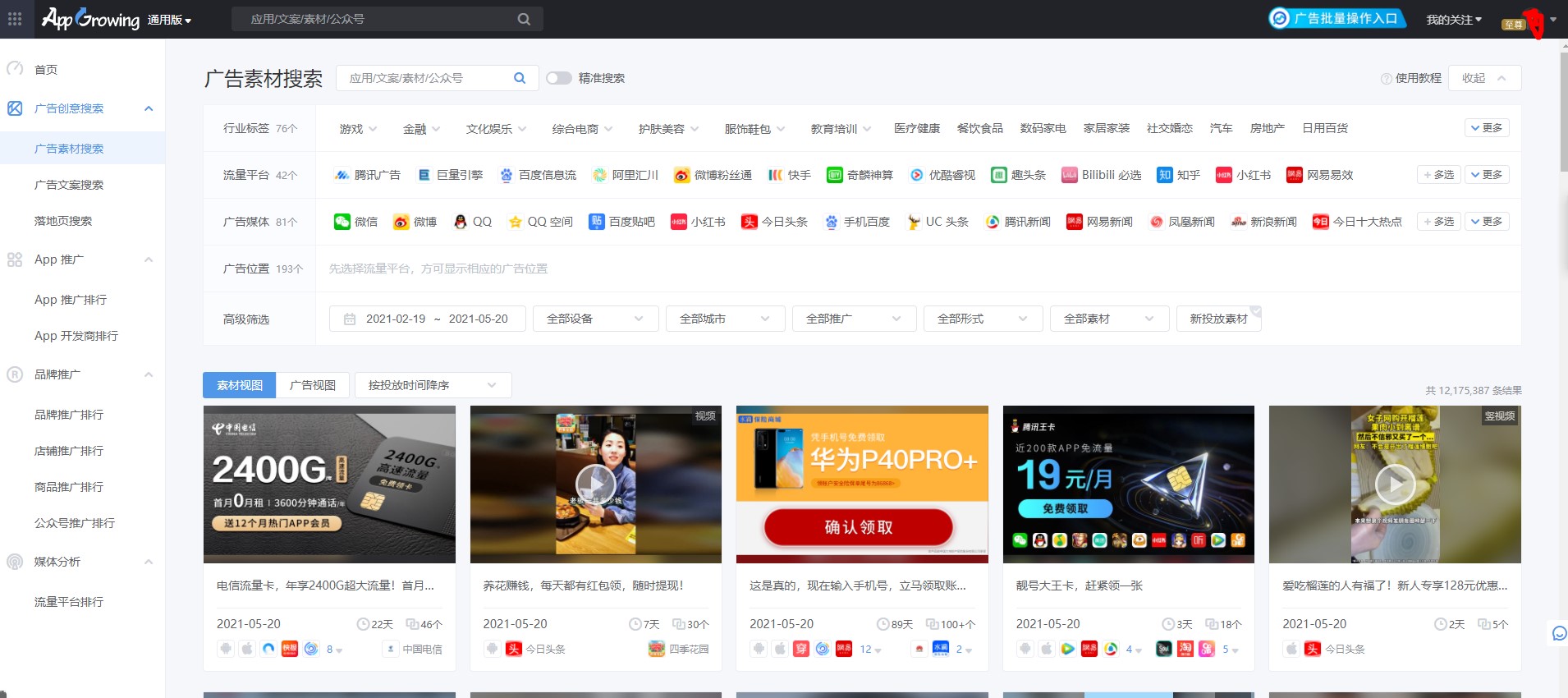Open the 全部形式 dropdown

[x=983, y=319]
